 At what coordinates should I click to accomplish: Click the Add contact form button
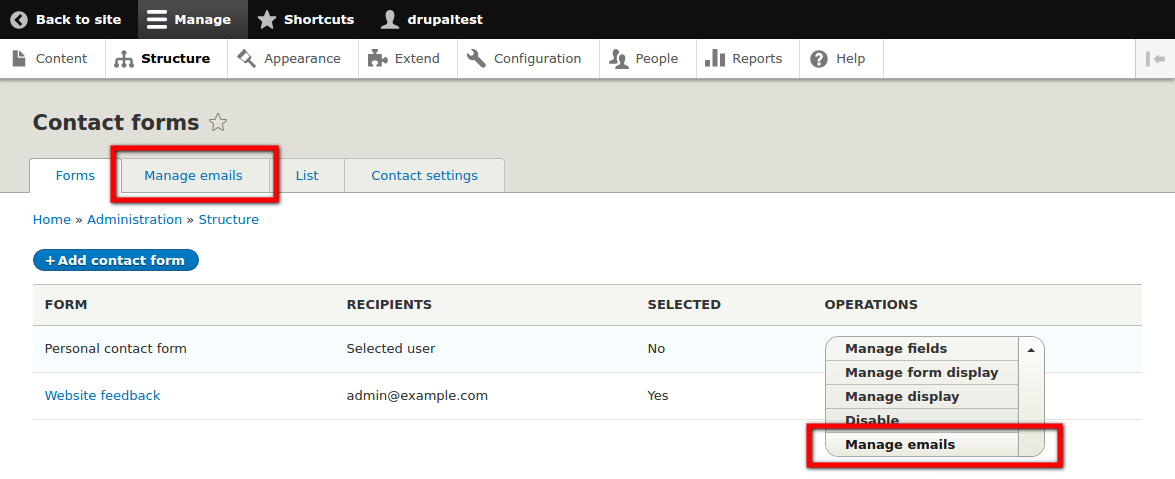coord(115,260)
